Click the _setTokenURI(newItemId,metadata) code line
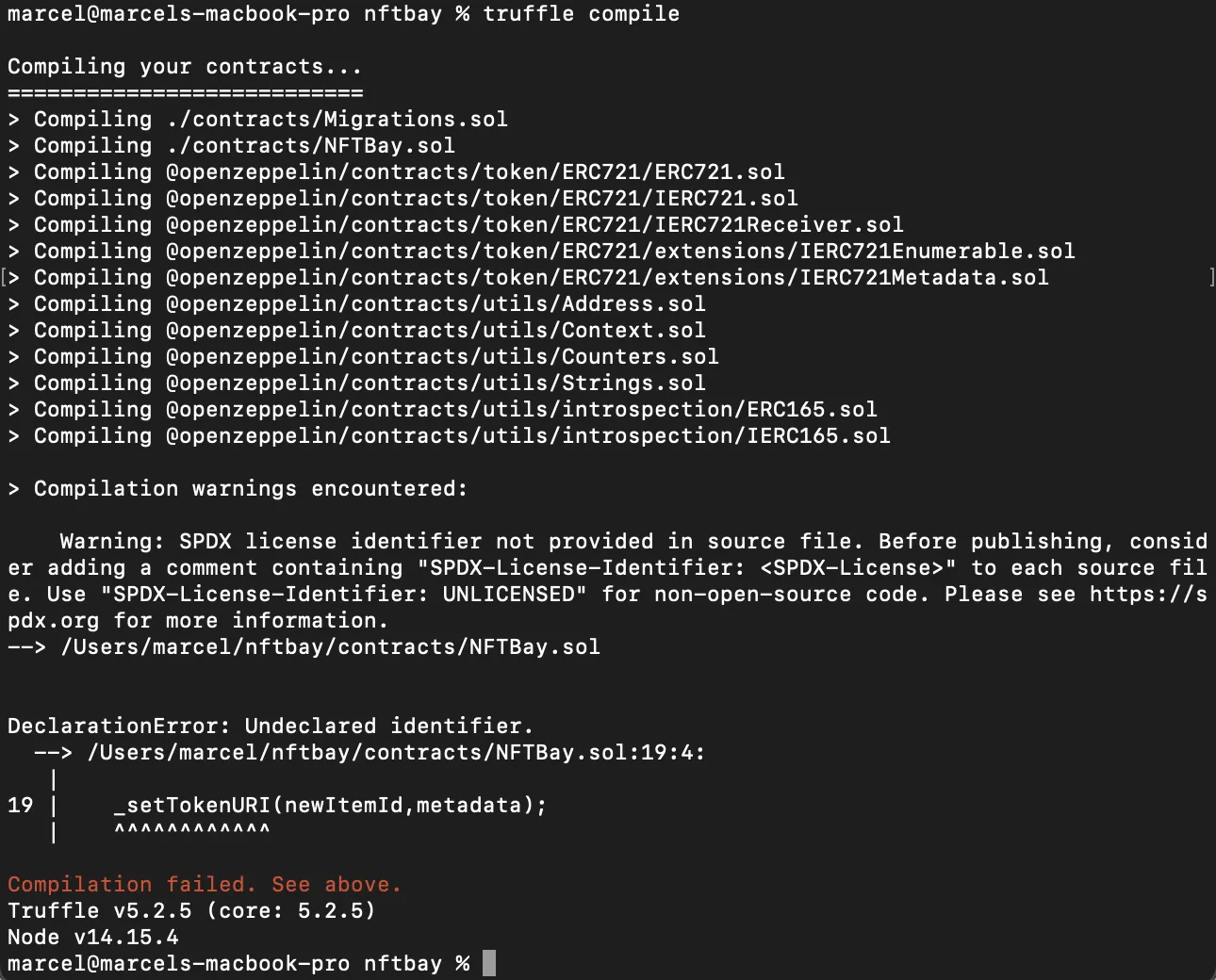The height and width of the screenshot is (980, 1216). click(x=330, y=805)
